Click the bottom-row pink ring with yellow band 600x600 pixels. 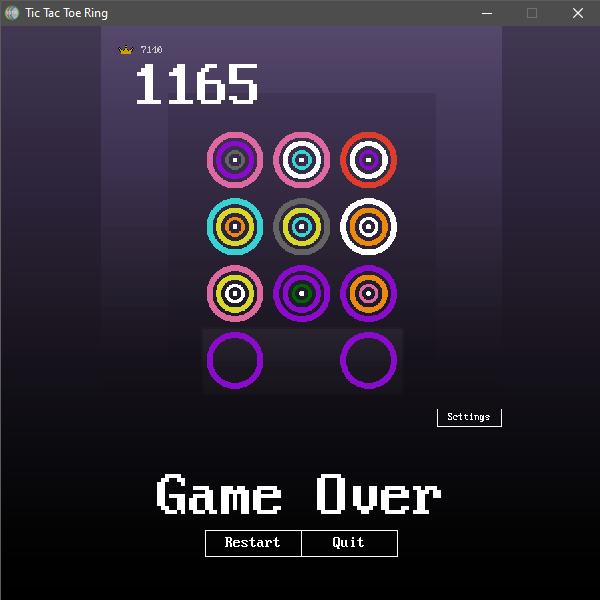click(x=235, y=294)
